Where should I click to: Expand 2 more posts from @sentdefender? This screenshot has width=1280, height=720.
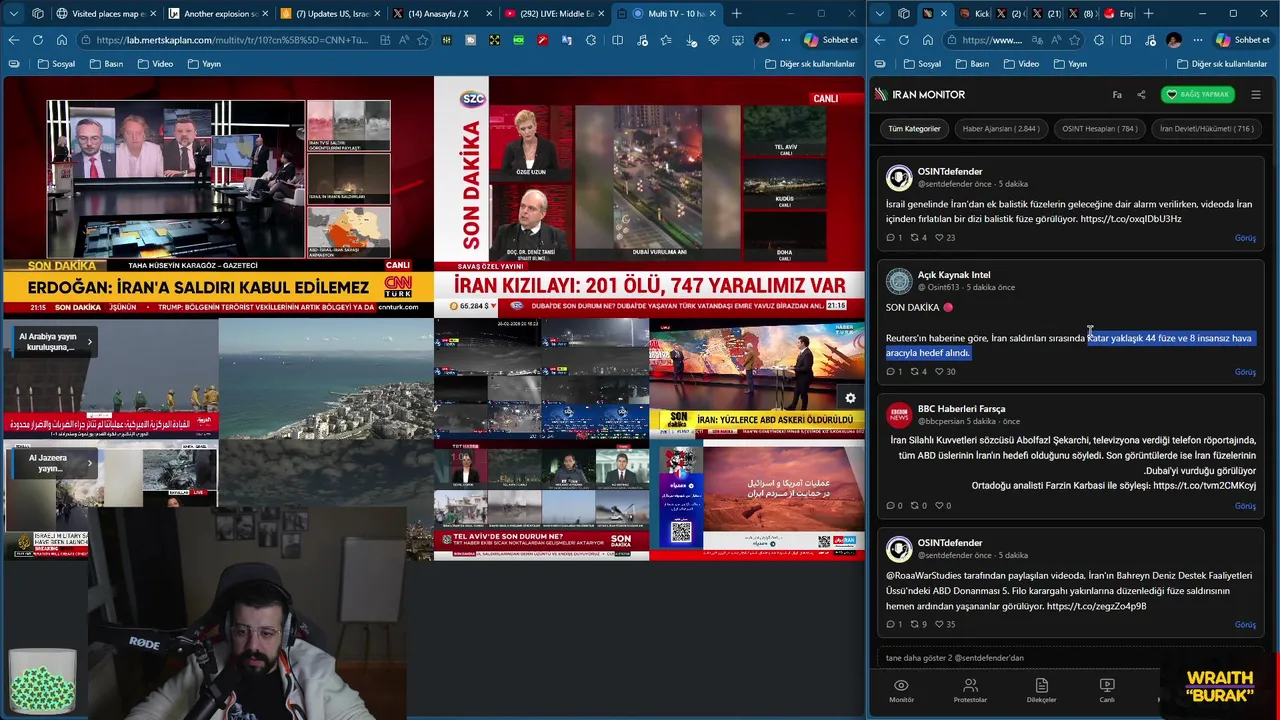click(x=955, y=658)
